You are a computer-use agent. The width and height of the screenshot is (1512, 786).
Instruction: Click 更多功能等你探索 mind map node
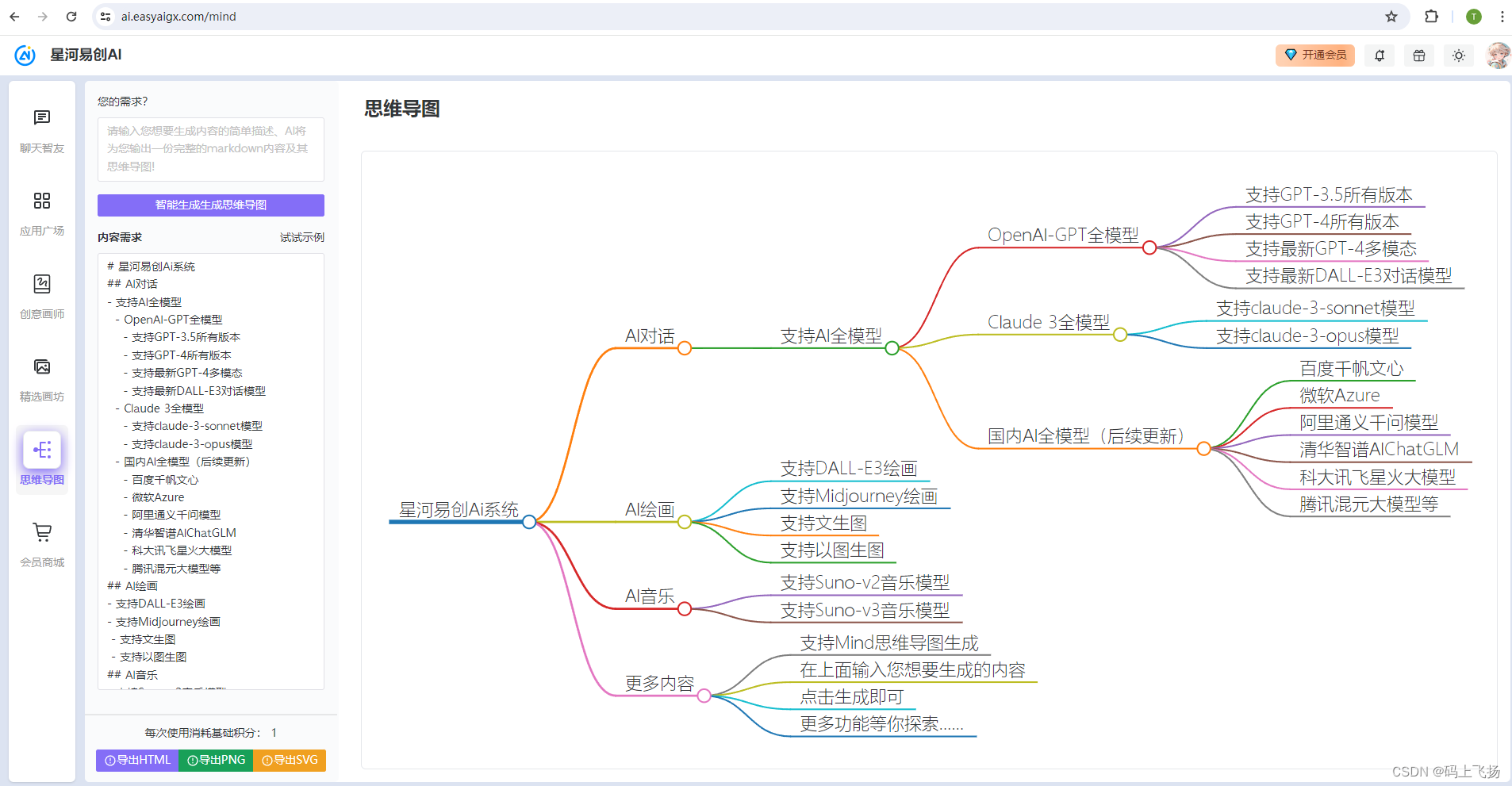point(881,724)
